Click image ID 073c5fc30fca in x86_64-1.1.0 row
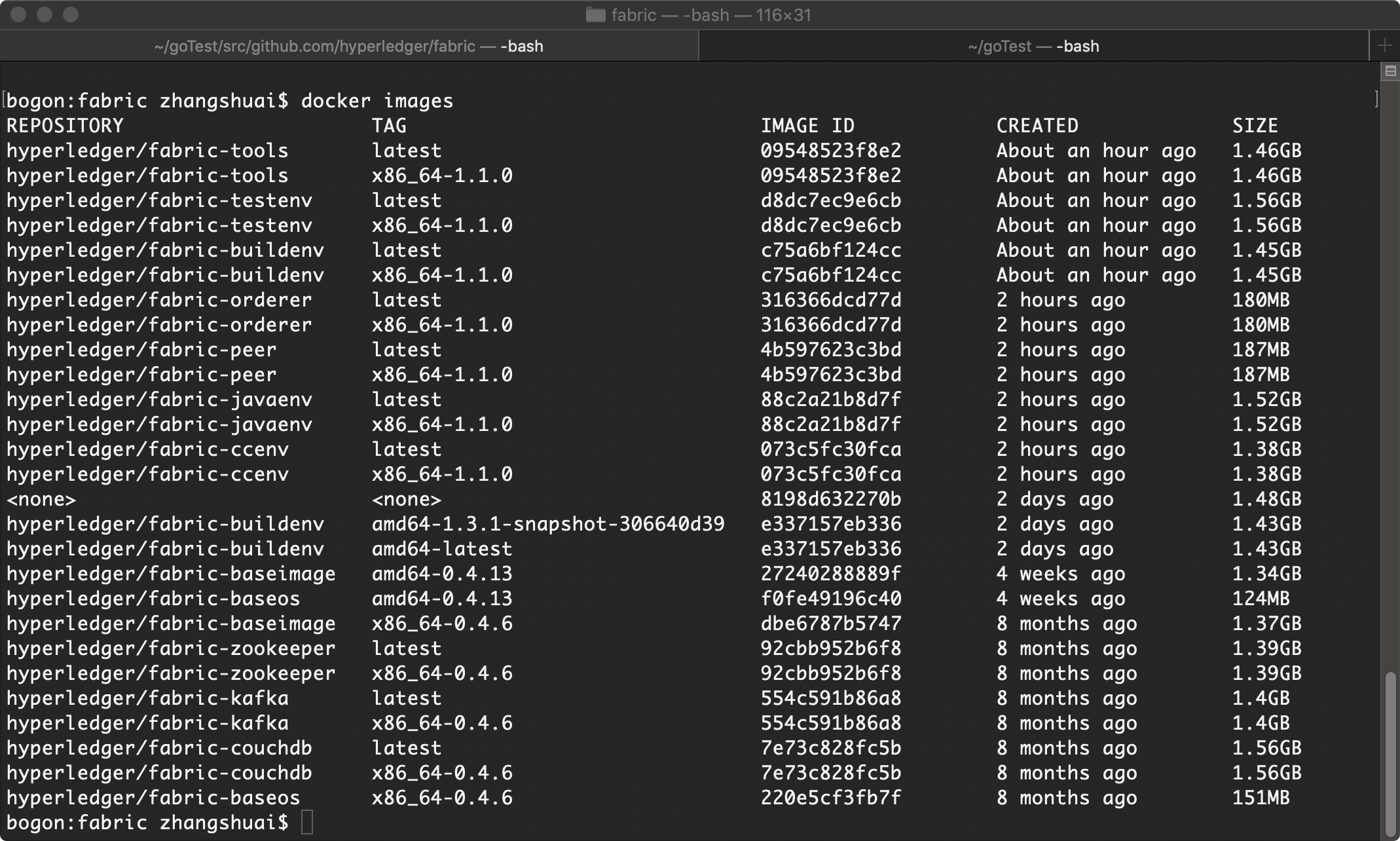1400x841 pixels. point(831,474)
